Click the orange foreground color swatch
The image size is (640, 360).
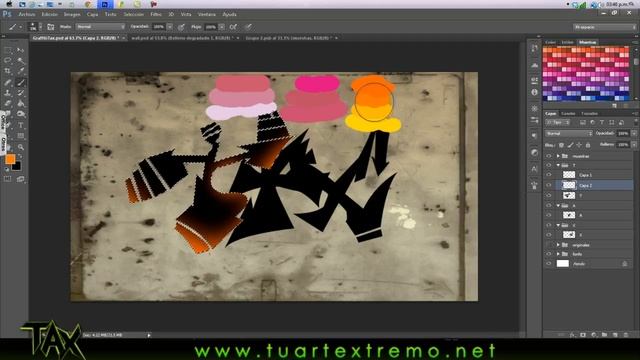[x=10, y=159]
